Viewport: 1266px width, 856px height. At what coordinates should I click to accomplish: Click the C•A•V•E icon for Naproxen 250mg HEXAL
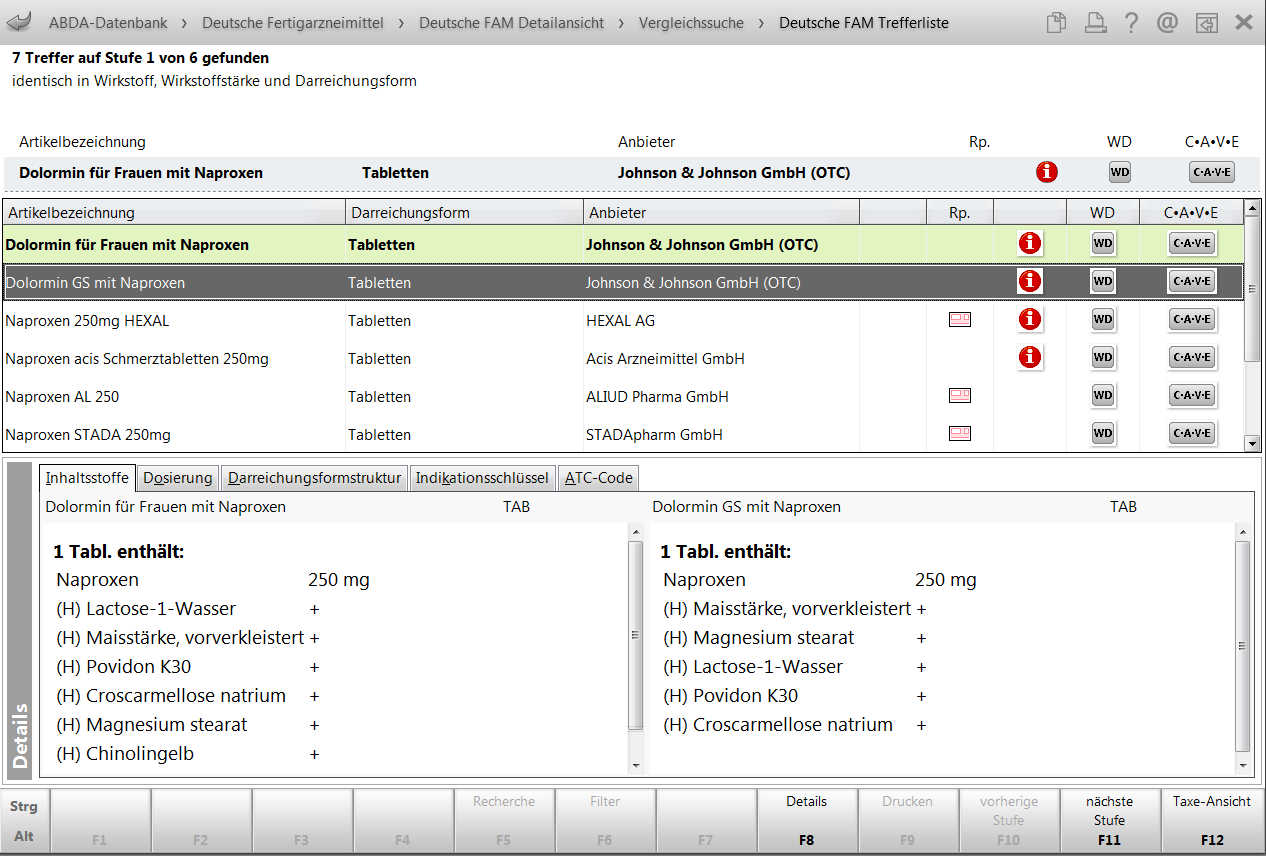[1191, 319]
